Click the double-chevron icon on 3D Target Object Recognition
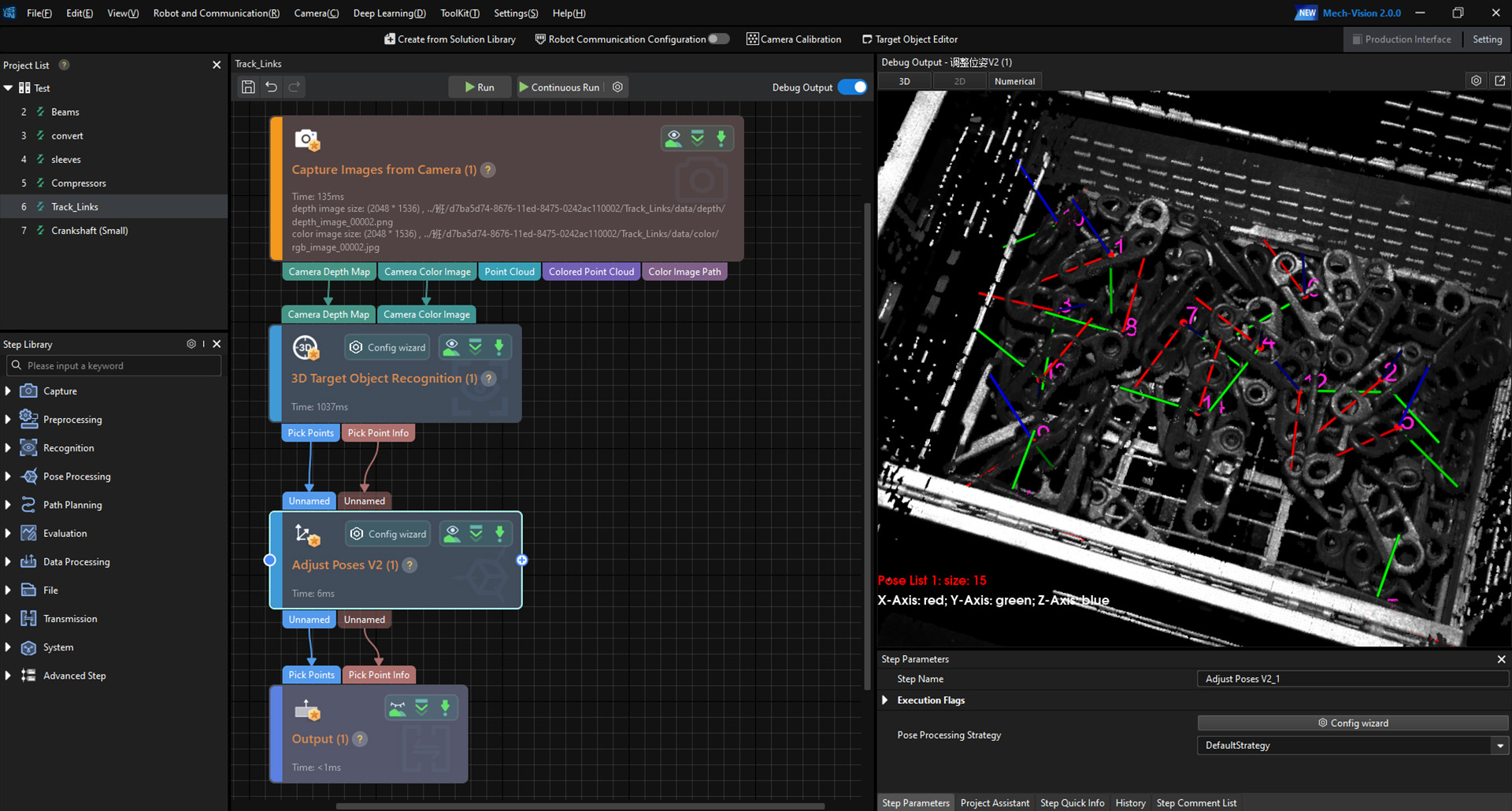 [x=476, y=347]
